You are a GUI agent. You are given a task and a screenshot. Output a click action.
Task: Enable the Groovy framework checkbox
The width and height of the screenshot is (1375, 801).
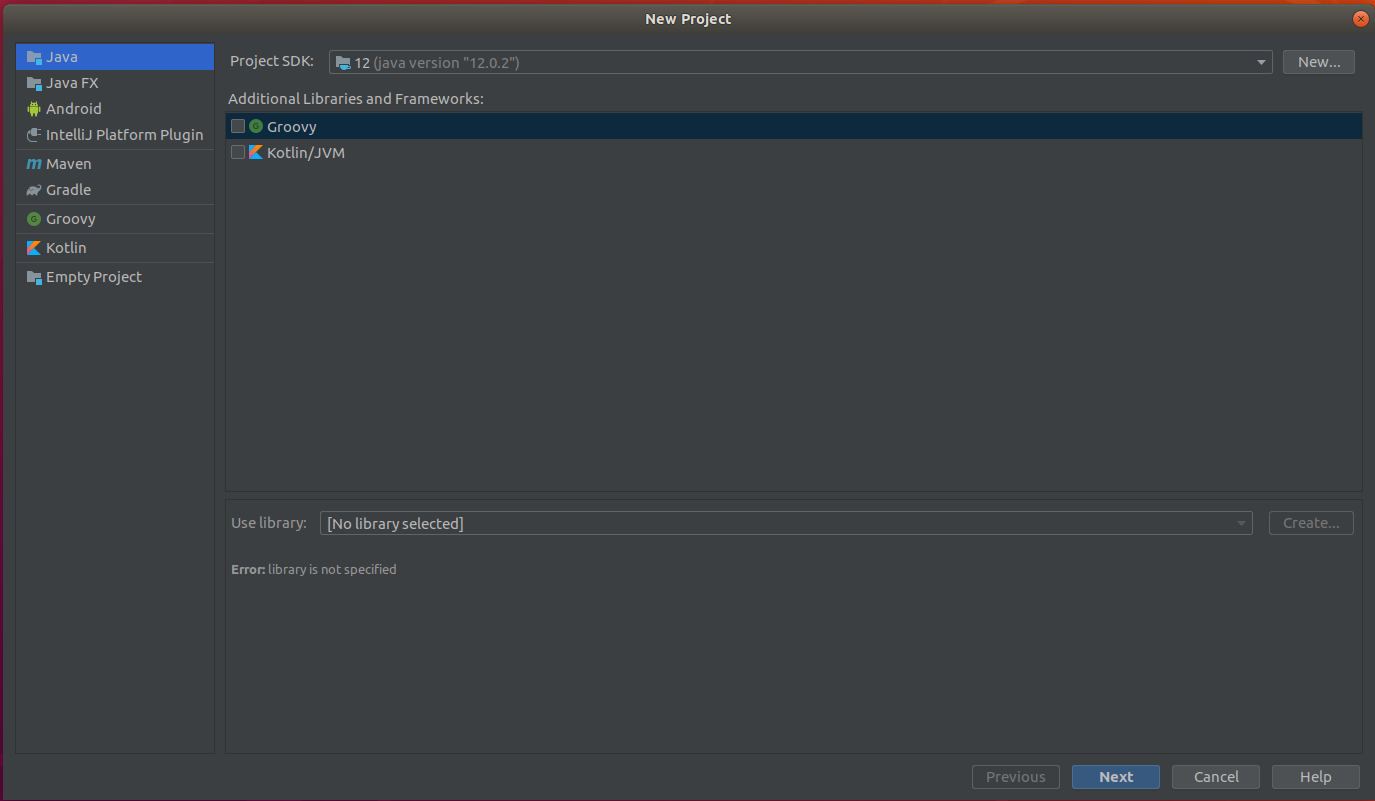238,126
